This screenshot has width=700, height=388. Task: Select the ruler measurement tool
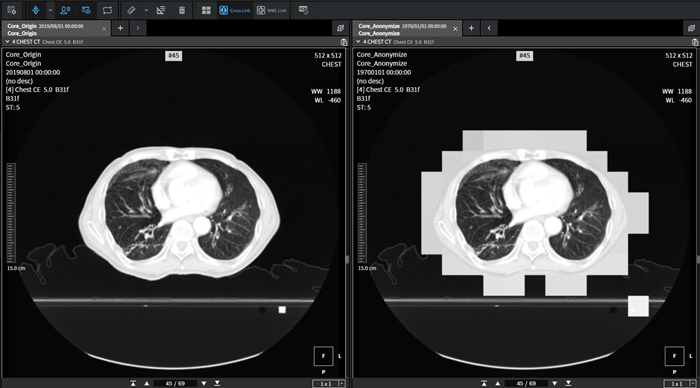point(131,10)
